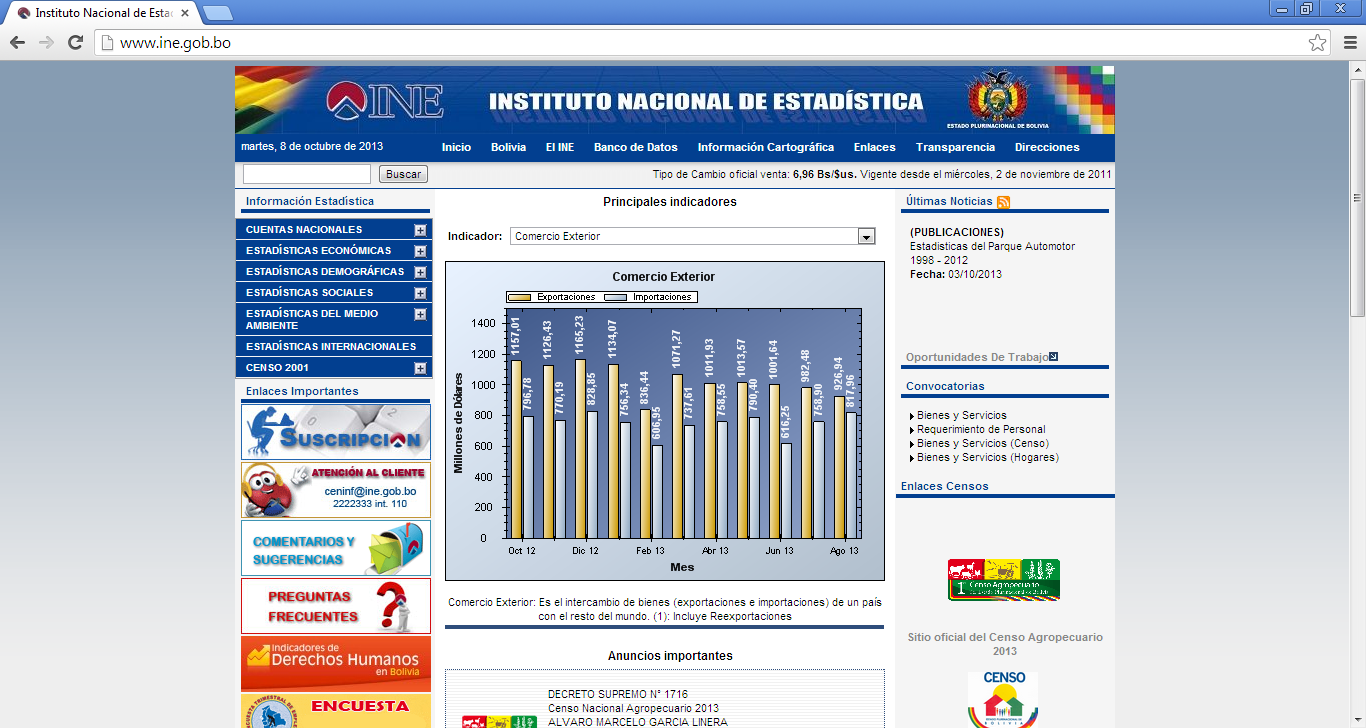Expand Estadísticas Sociales plus icon

pos(420,293)
